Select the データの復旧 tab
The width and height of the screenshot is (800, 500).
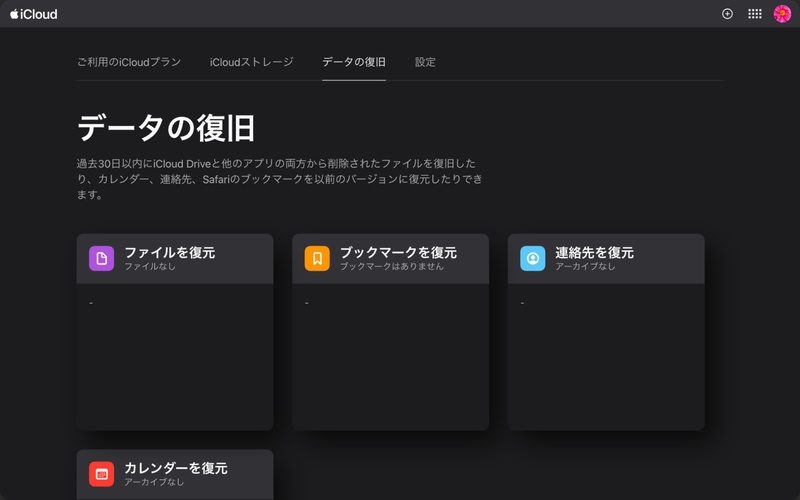(x=354, y=62)
